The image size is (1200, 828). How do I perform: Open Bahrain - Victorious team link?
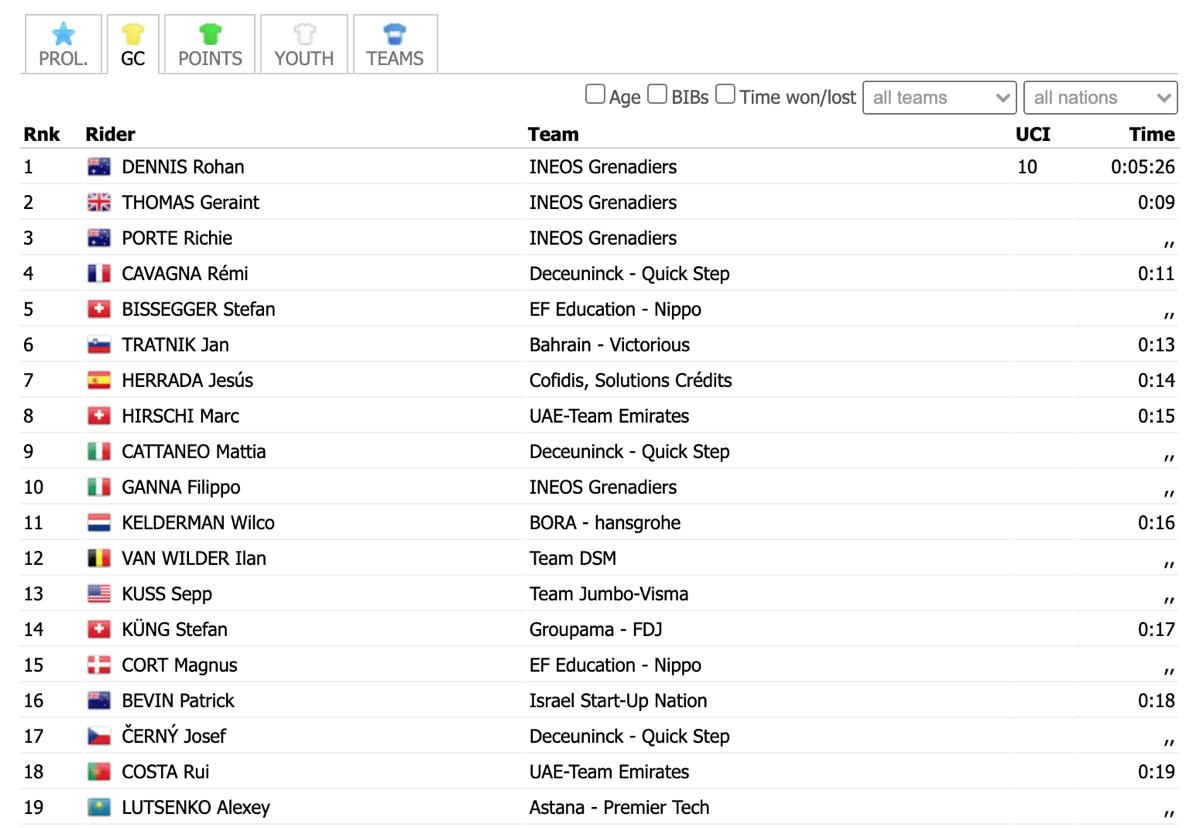coord(609,345)
